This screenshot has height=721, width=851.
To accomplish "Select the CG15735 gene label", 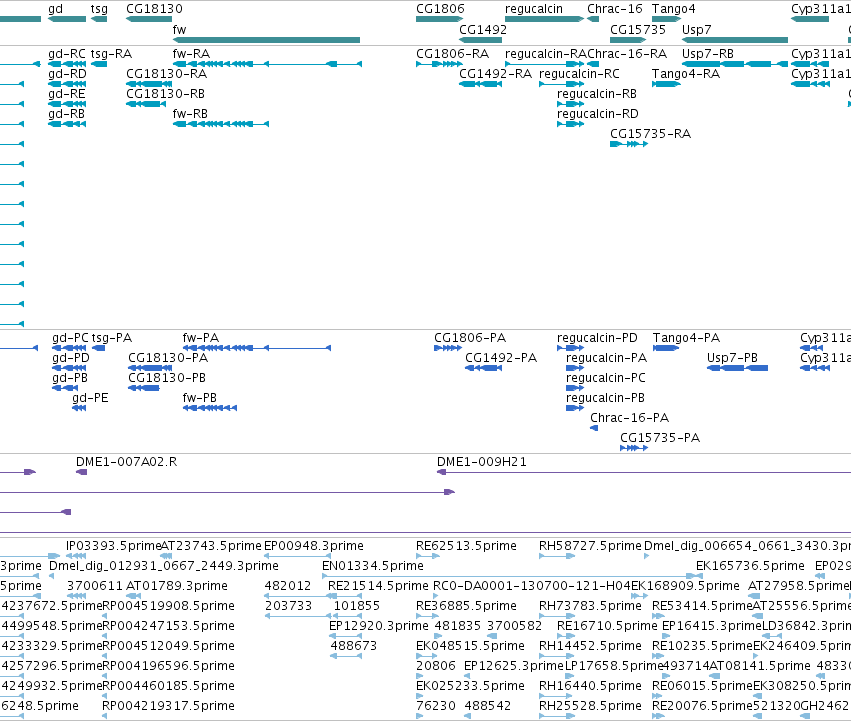I will [x=638, y=30].
